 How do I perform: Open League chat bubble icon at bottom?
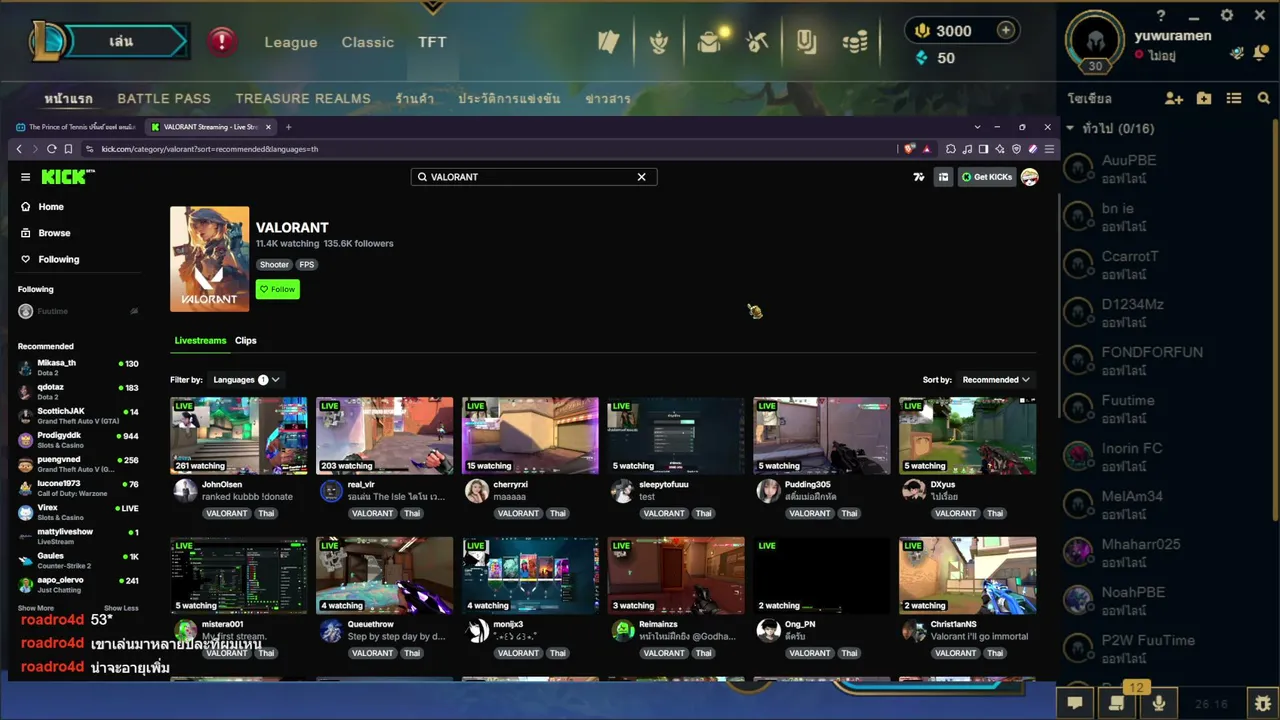[x=1075, y=703]
